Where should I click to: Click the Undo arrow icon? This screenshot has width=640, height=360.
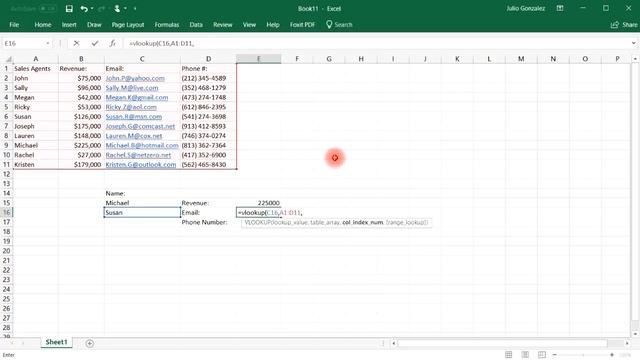[x=84, y=9]
